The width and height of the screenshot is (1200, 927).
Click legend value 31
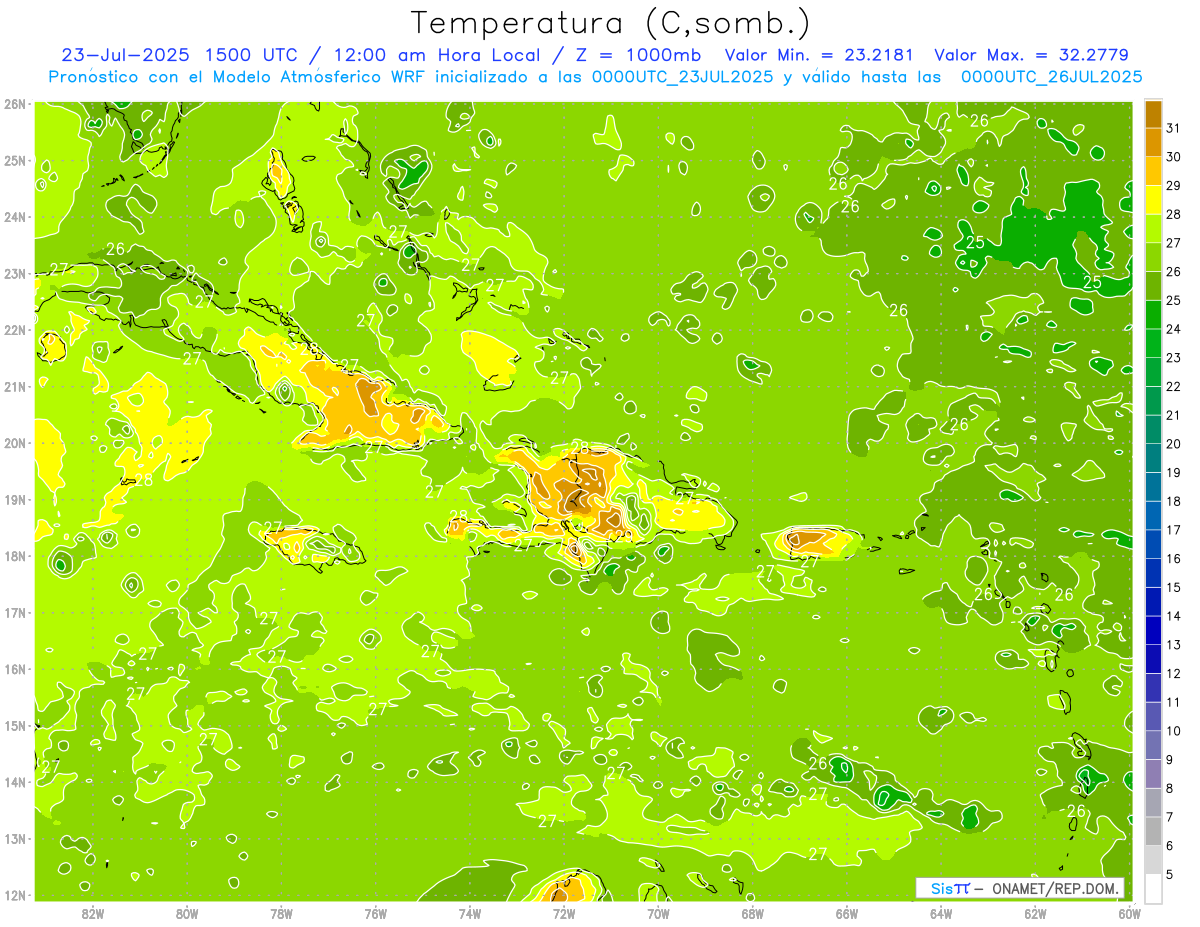click(1174, 127)
